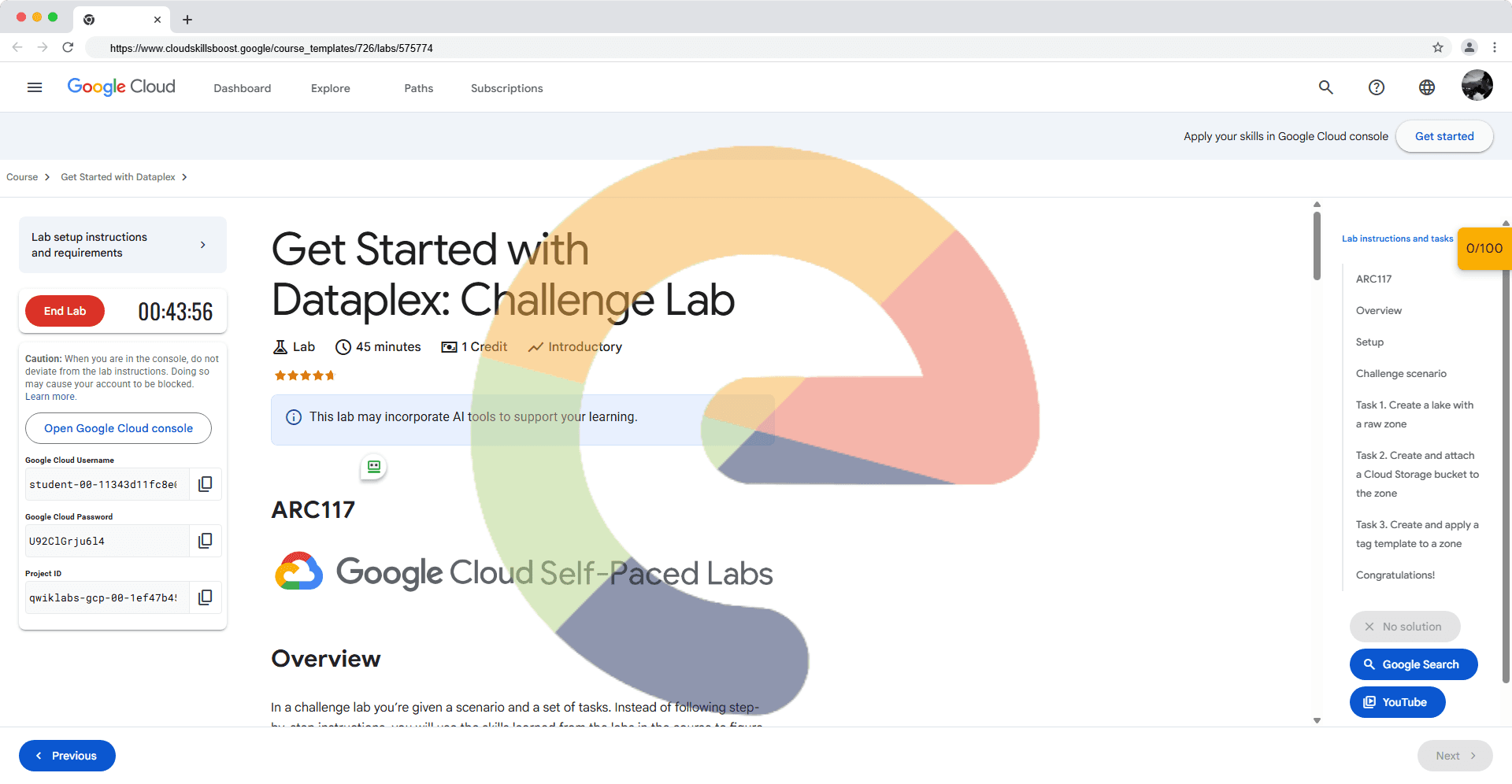This screenshot has height=784, width=1512.
Task: Open the Explore menu item
Action: (x=331, y=88)
